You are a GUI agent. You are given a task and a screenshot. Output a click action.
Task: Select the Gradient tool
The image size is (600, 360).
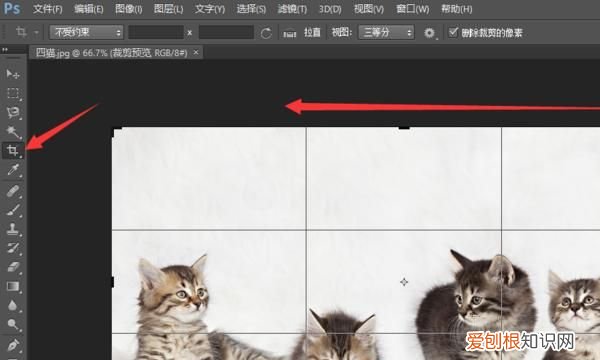(13, 286)
